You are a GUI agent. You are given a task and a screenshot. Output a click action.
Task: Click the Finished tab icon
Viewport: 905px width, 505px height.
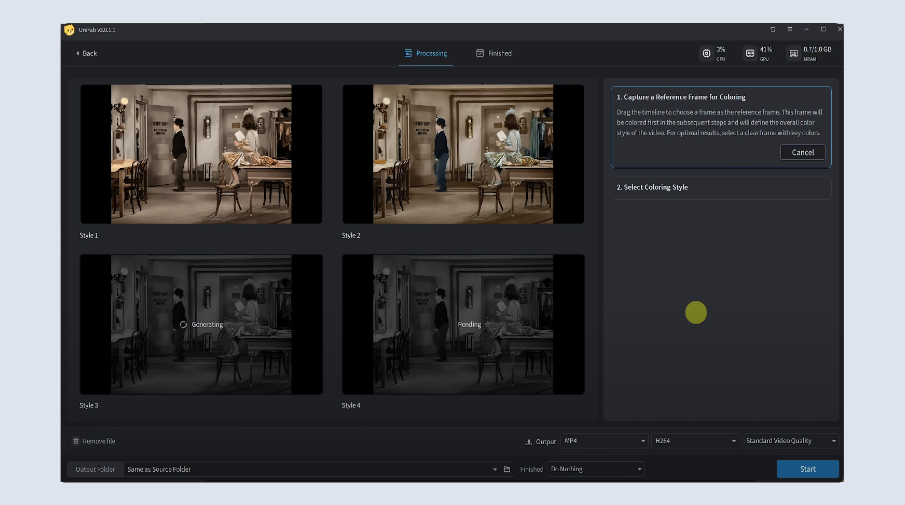pos(480,53)
